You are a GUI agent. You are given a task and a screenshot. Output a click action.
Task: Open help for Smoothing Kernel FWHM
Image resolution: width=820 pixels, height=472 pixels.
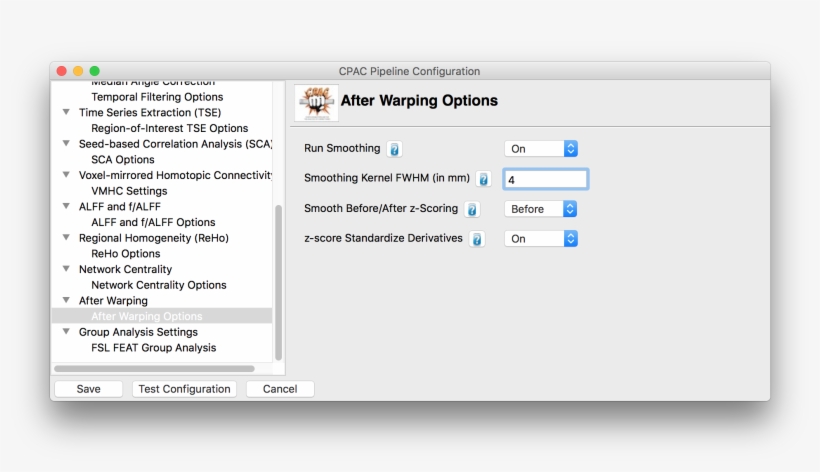click(483, 179)
